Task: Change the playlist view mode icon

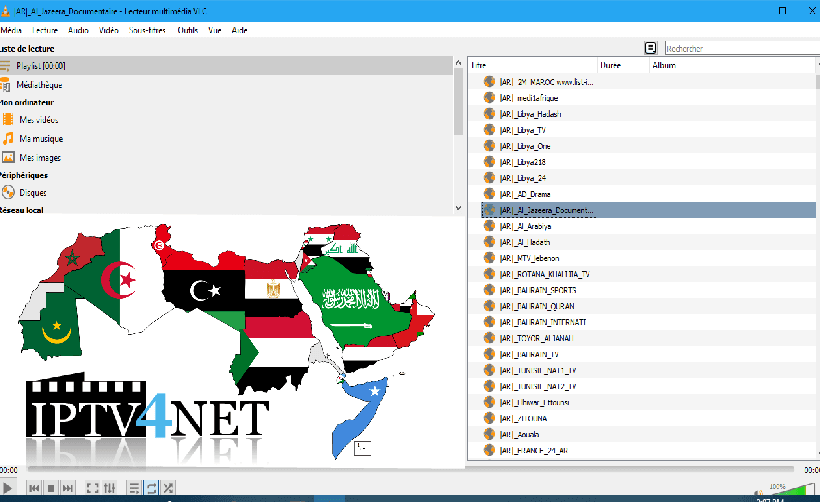Action: (650, 48)
